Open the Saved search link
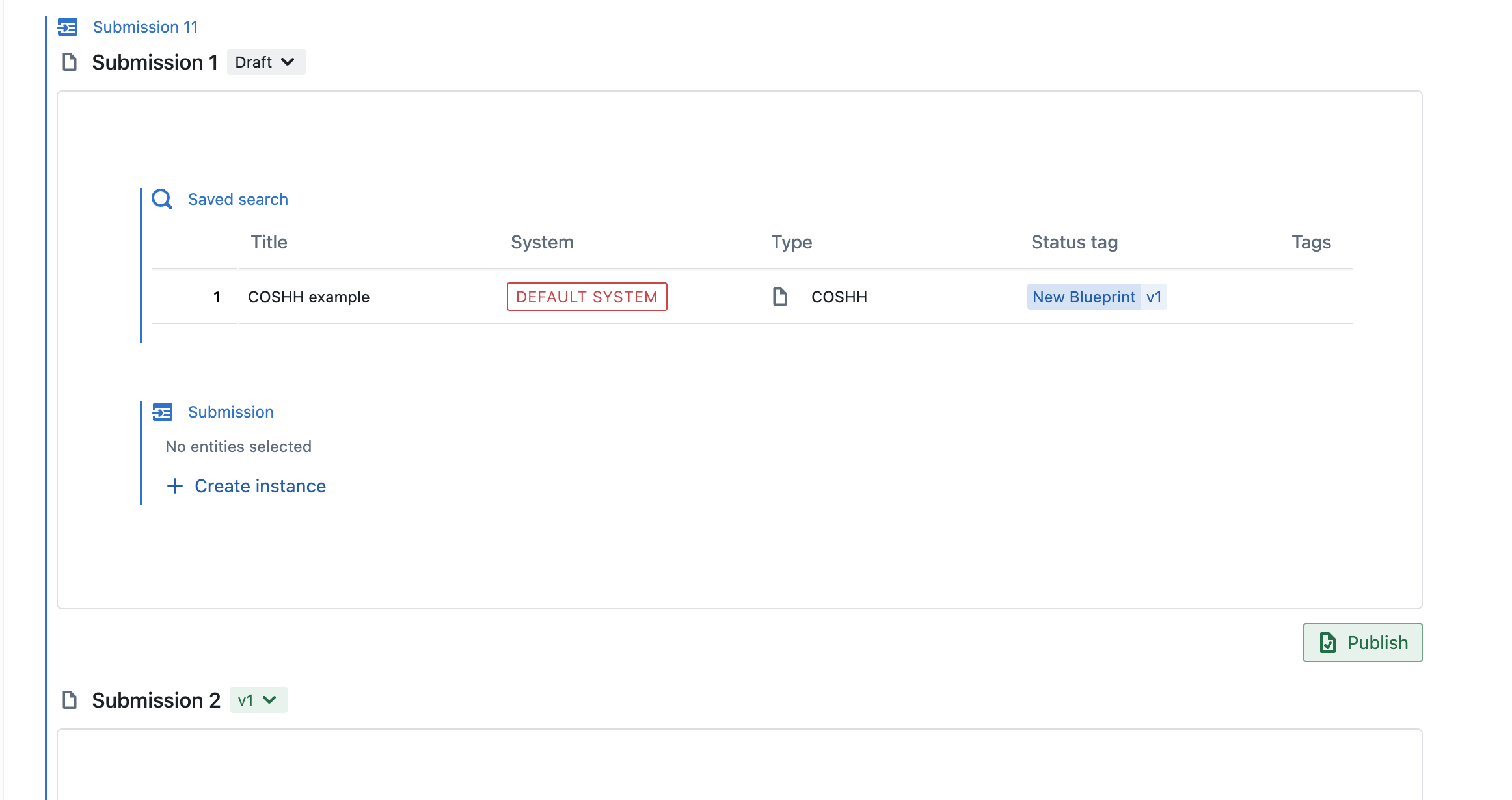 click(237, 199)
